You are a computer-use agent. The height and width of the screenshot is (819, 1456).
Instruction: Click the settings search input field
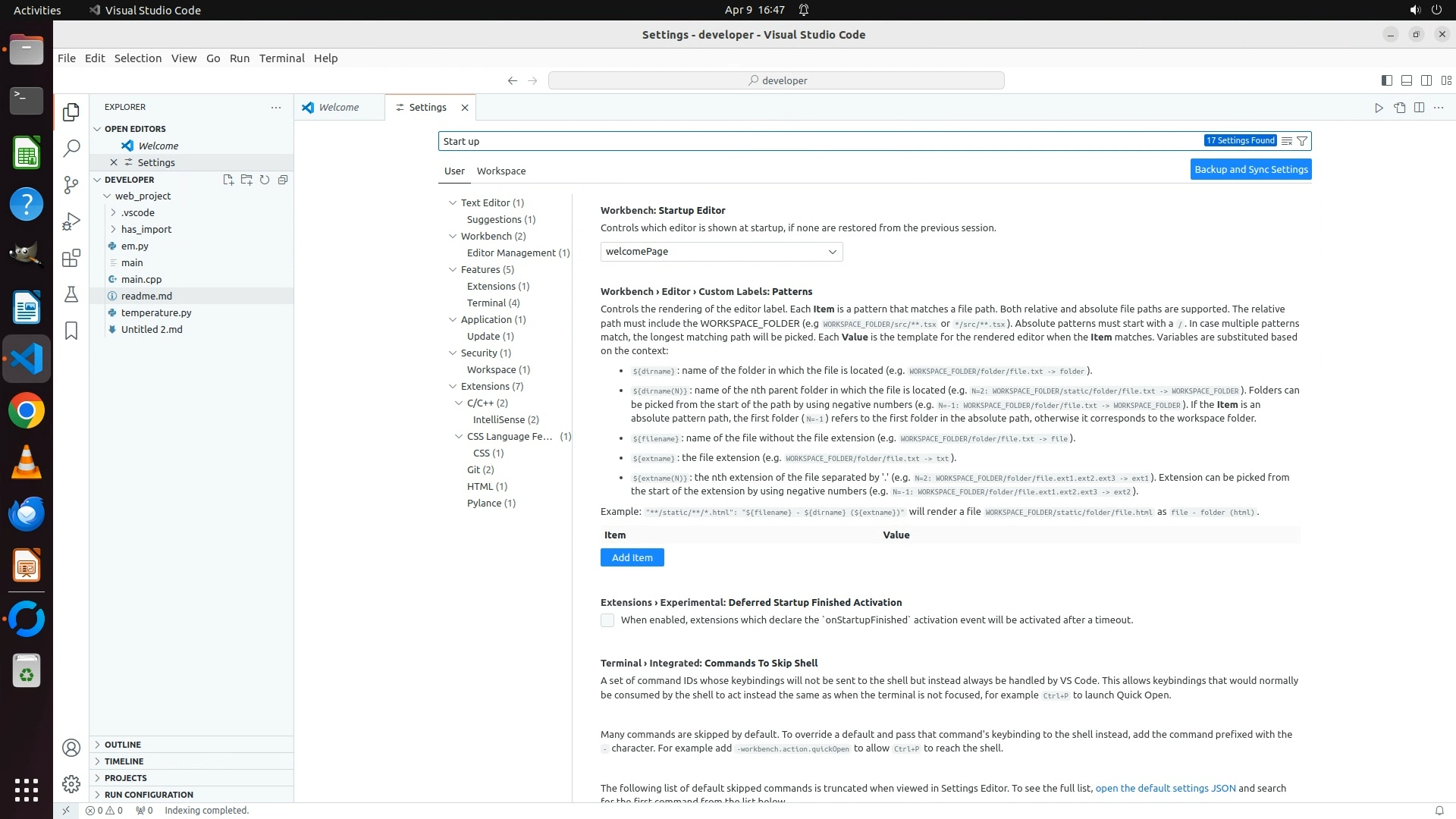819,141
